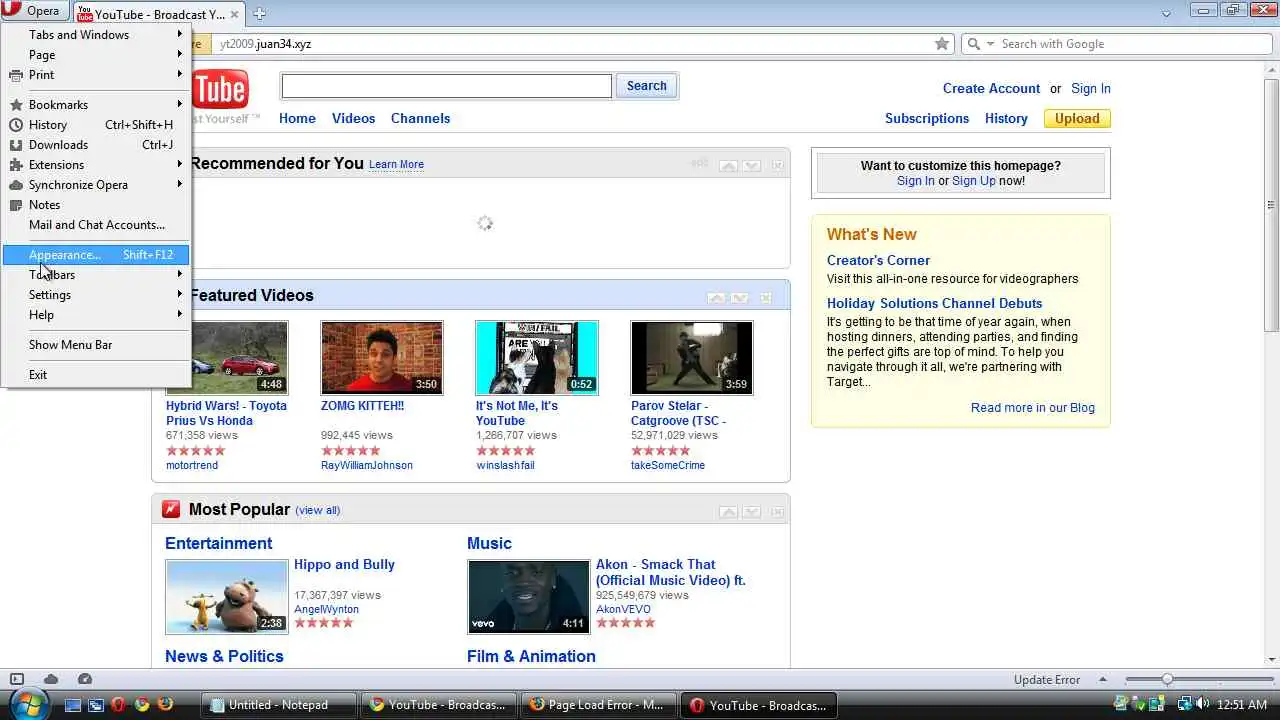Close Recommended for You module

[x=777, y=165]
